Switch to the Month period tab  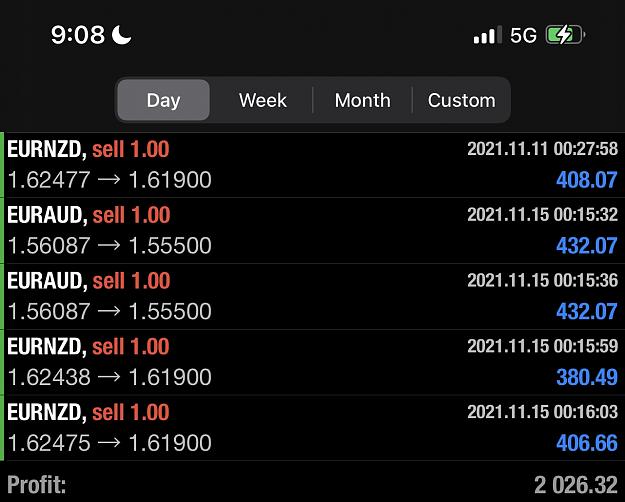tap(362, 100)
